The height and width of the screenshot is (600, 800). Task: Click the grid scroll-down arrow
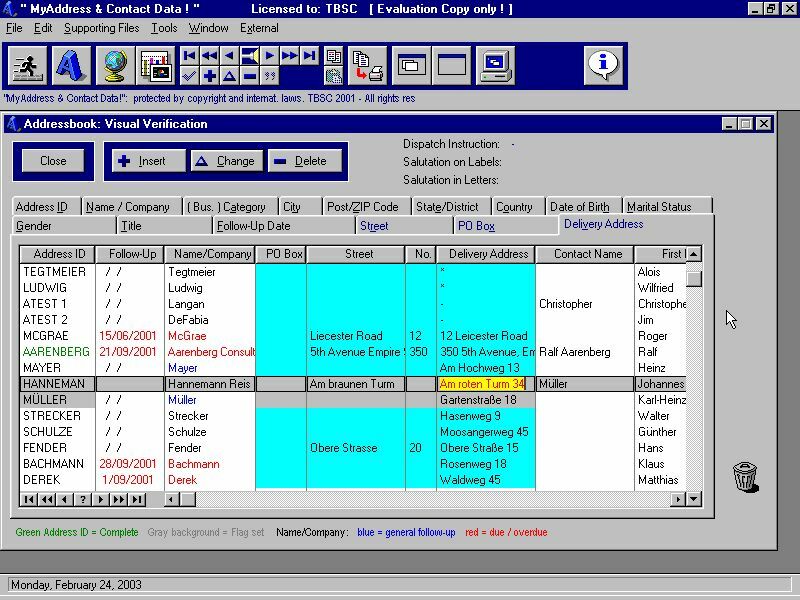(694, 499)
